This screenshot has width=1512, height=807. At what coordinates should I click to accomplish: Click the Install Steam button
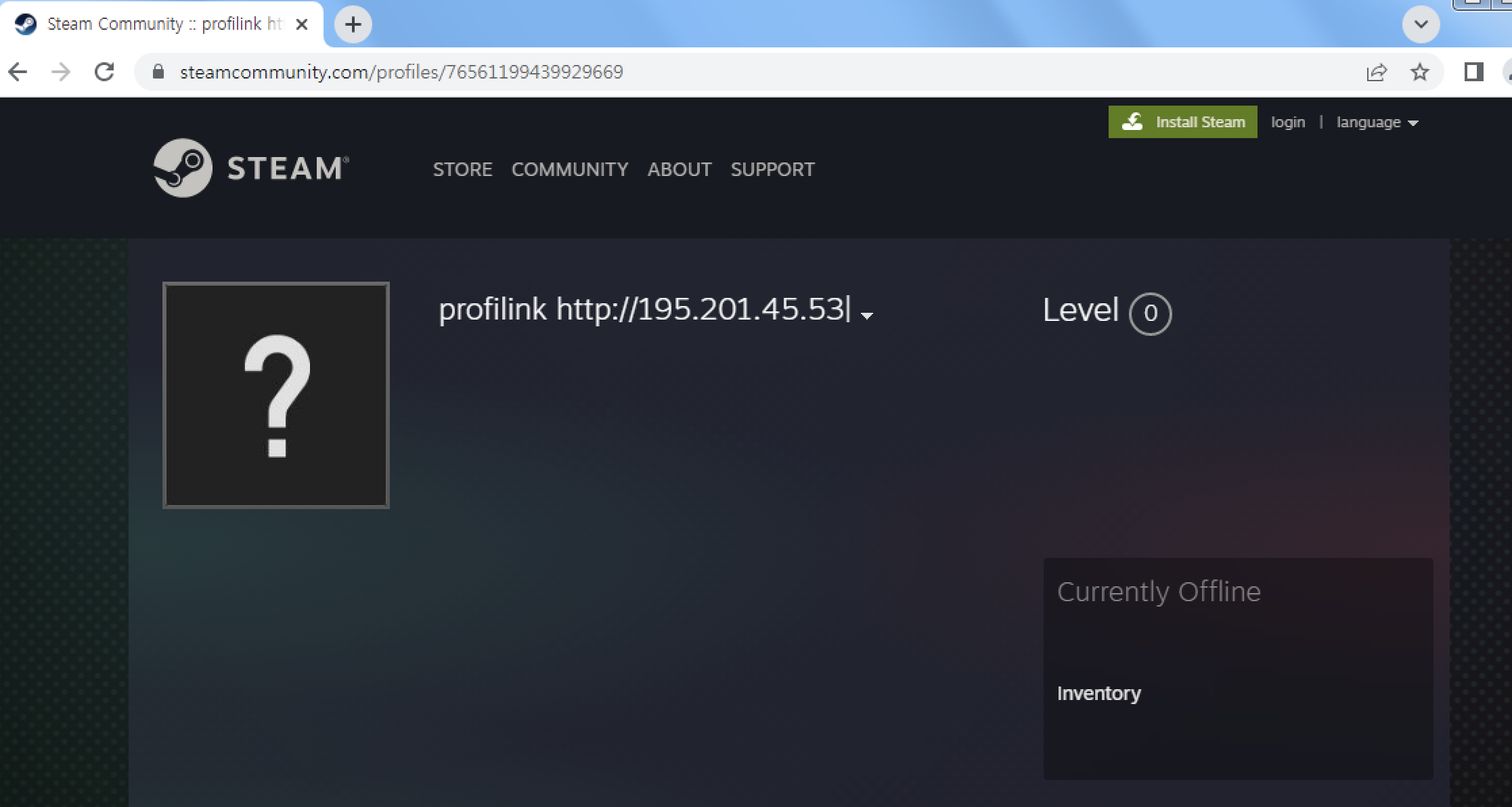click(x=1182, y=122)
